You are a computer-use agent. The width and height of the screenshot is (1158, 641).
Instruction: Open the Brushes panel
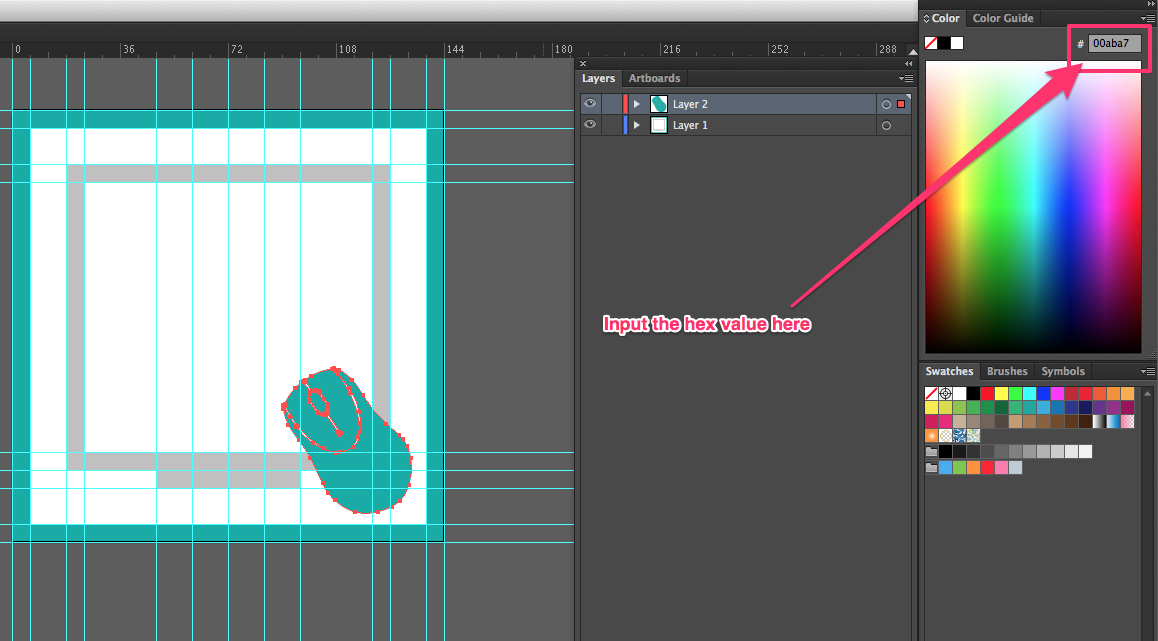pyautogui.click(x=1006, y=371)
